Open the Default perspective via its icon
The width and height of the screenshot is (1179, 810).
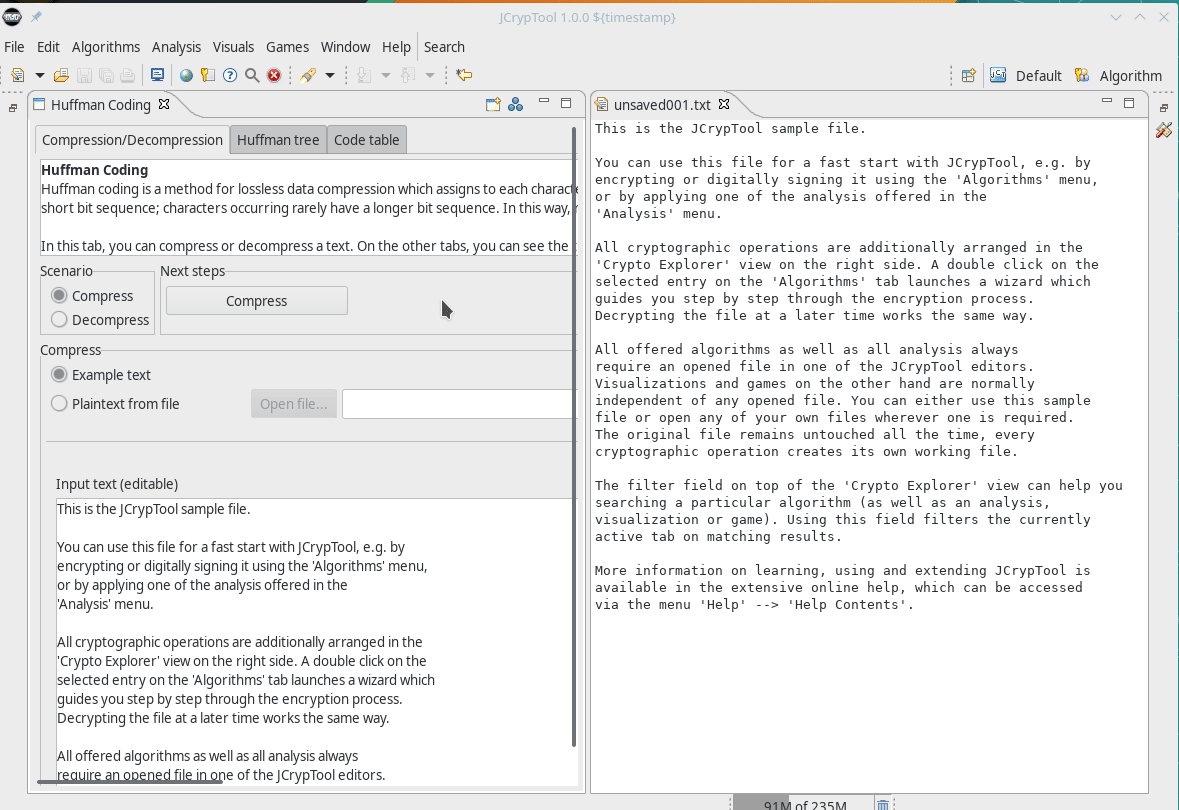point(998,75)
